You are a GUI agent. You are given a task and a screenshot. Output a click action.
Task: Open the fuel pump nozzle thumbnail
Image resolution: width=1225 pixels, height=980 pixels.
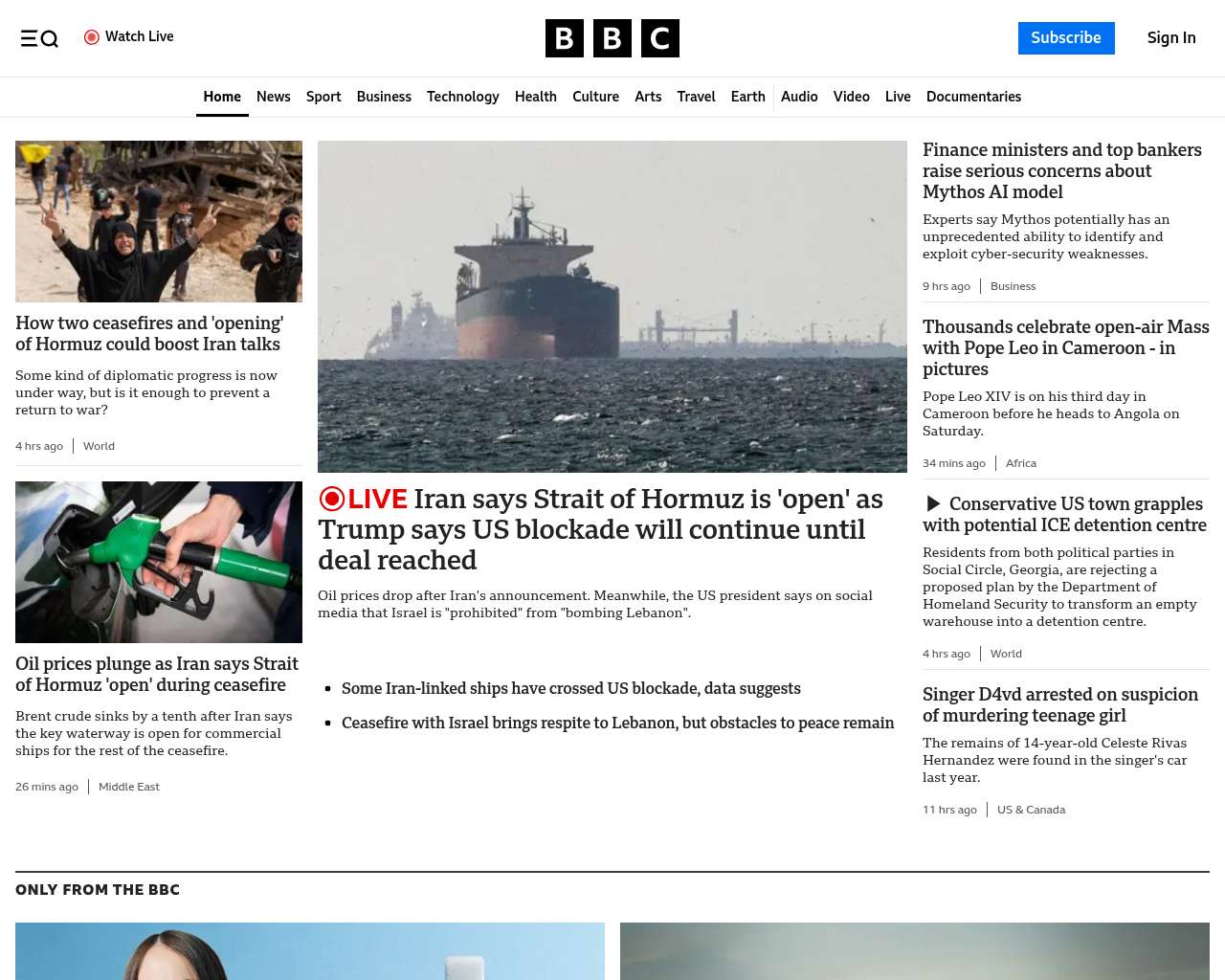pyautogui.click(x=159, y=562)
